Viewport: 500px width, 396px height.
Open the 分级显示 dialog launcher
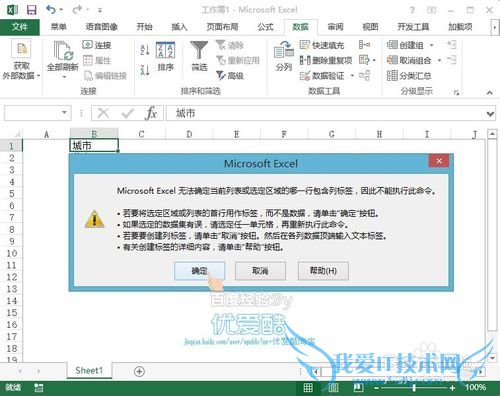click(456, 92)
